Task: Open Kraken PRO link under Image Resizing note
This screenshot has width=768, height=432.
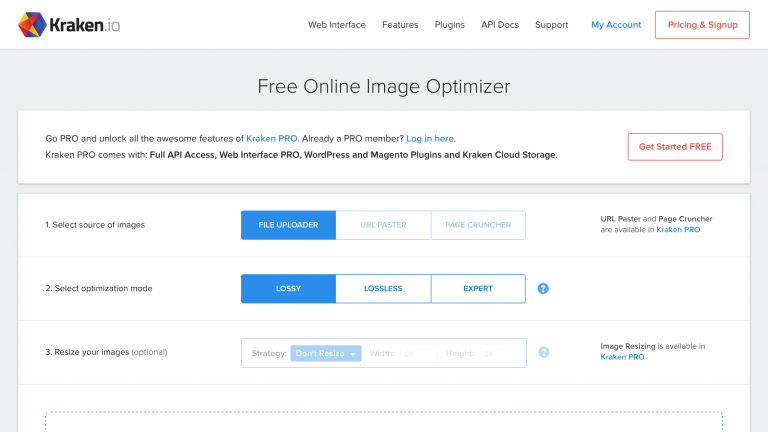Action: 622,357
